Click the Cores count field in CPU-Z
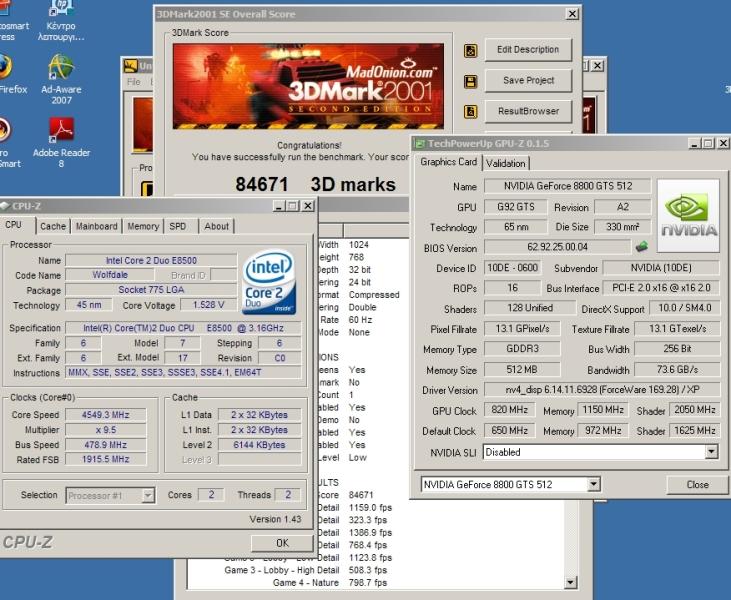Screen dimensions: 731x600 (211, 495)
